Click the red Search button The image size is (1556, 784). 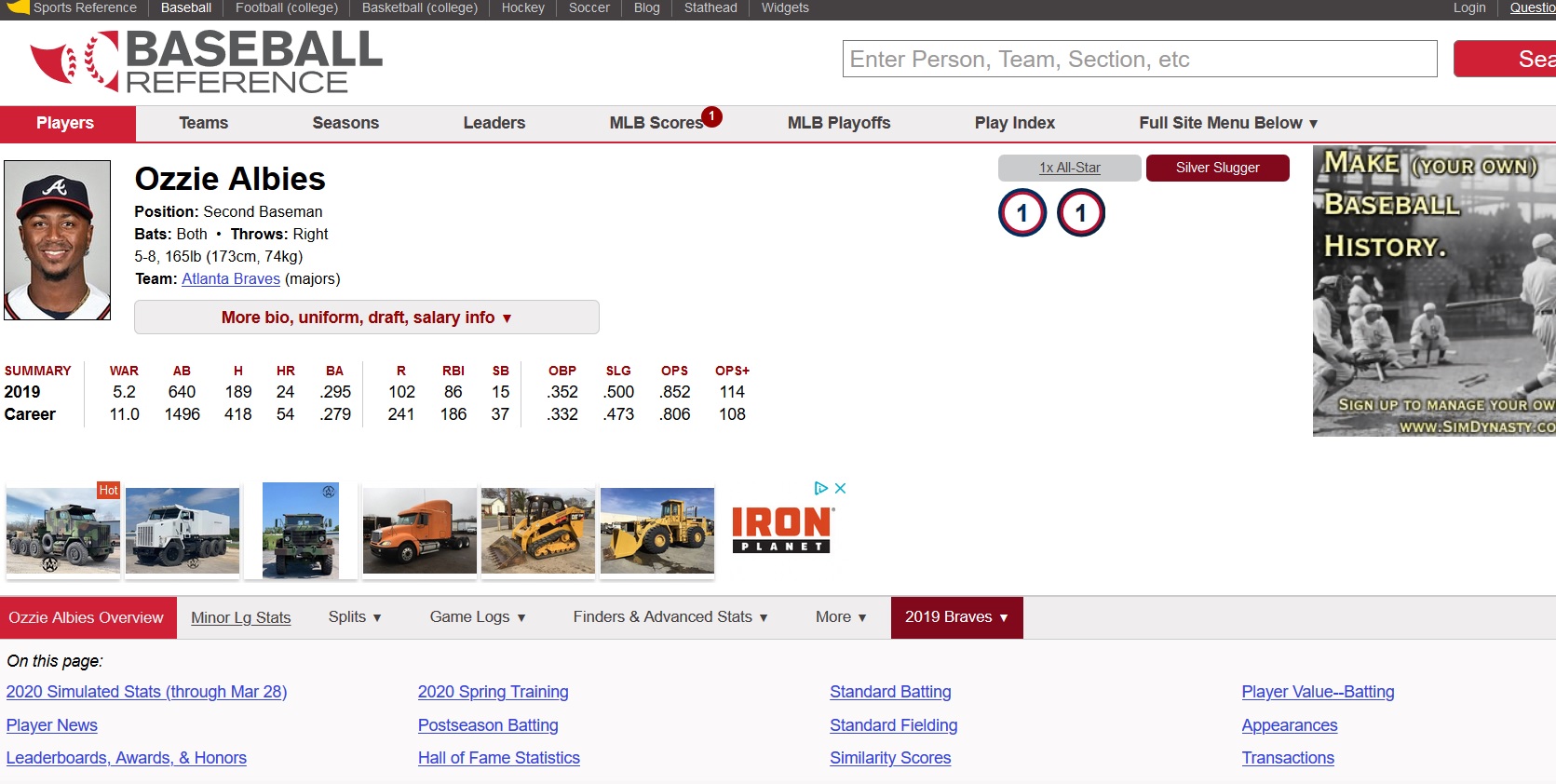1505,59
